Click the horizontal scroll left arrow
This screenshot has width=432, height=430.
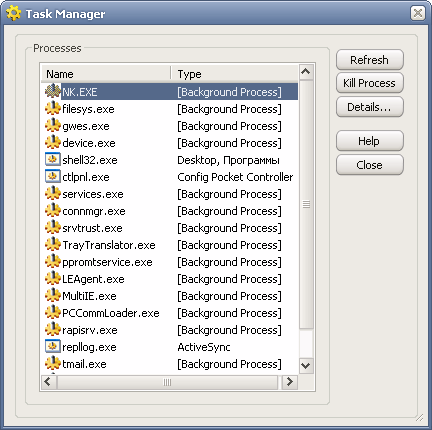click(x=47, y=382)
